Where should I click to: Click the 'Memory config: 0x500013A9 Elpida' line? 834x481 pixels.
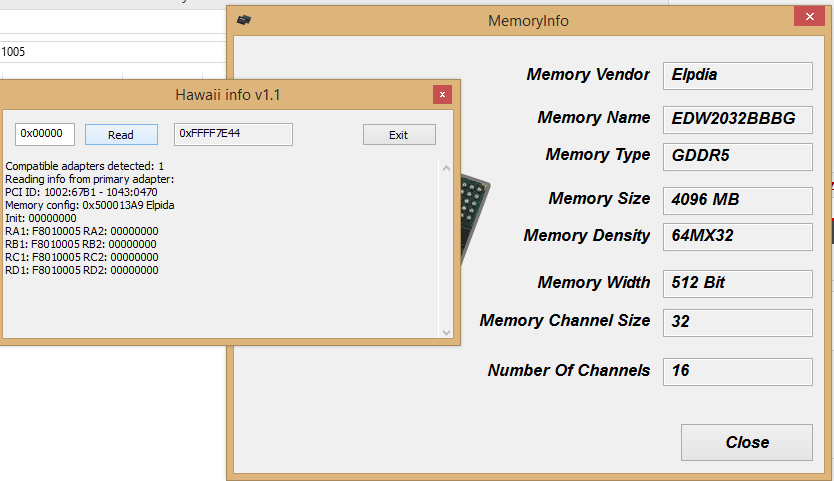point(90,205)
